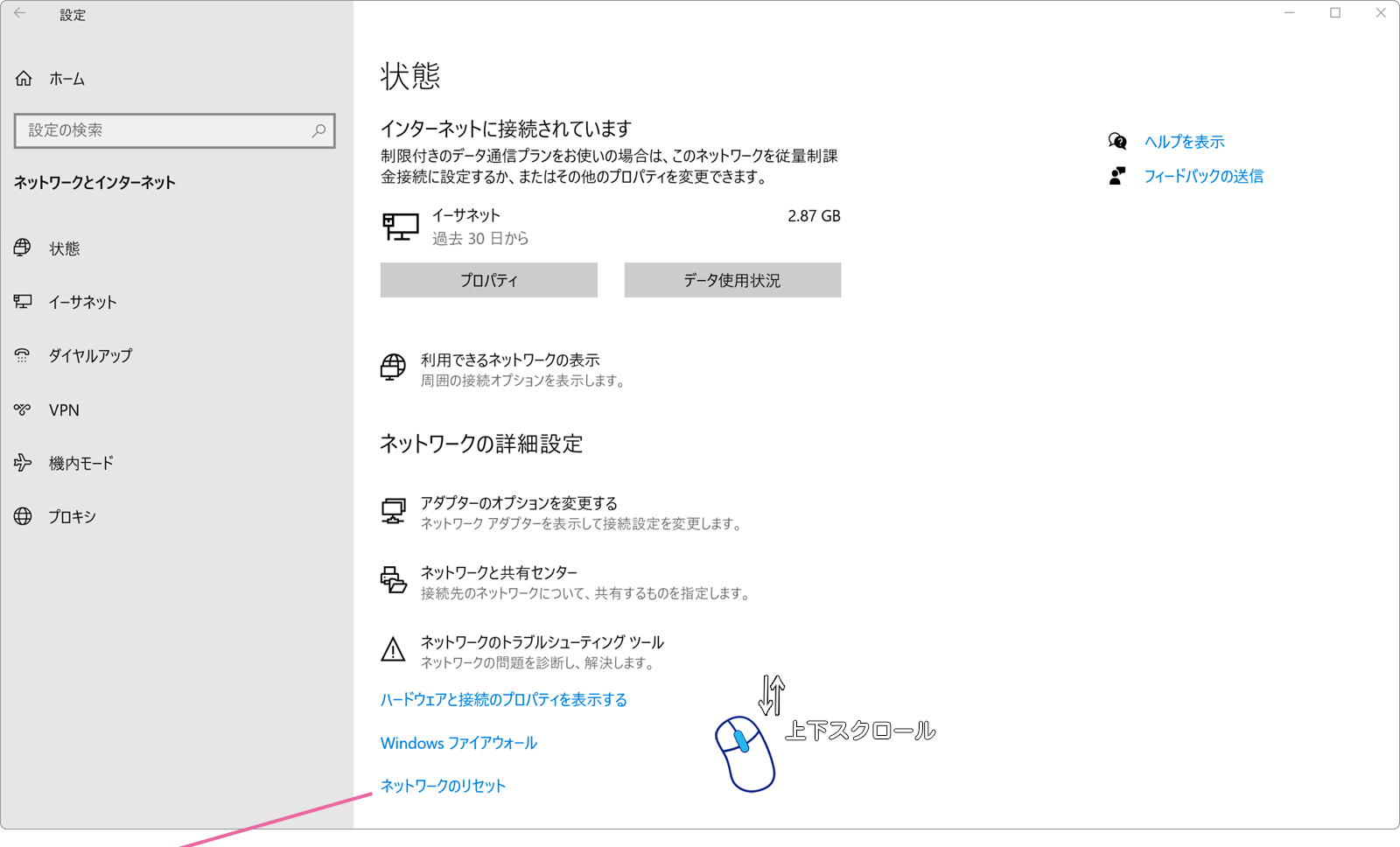Click the Ethernet connection icon beside 2.87 GB
1400x847 pixels.
[x=401, y=227]
